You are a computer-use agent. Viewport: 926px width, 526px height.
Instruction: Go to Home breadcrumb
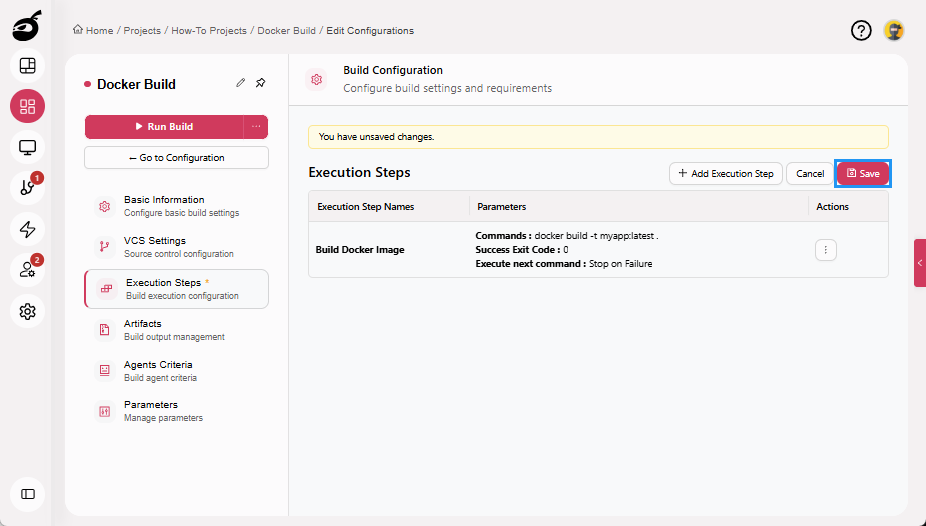(93, 30)
